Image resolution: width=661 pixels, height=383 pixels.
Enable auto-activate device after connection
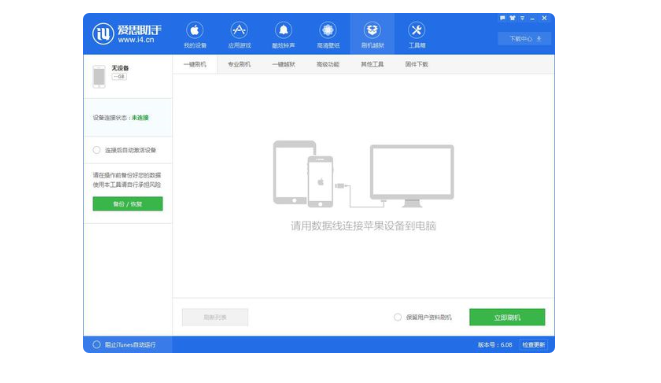coord(97,150)
